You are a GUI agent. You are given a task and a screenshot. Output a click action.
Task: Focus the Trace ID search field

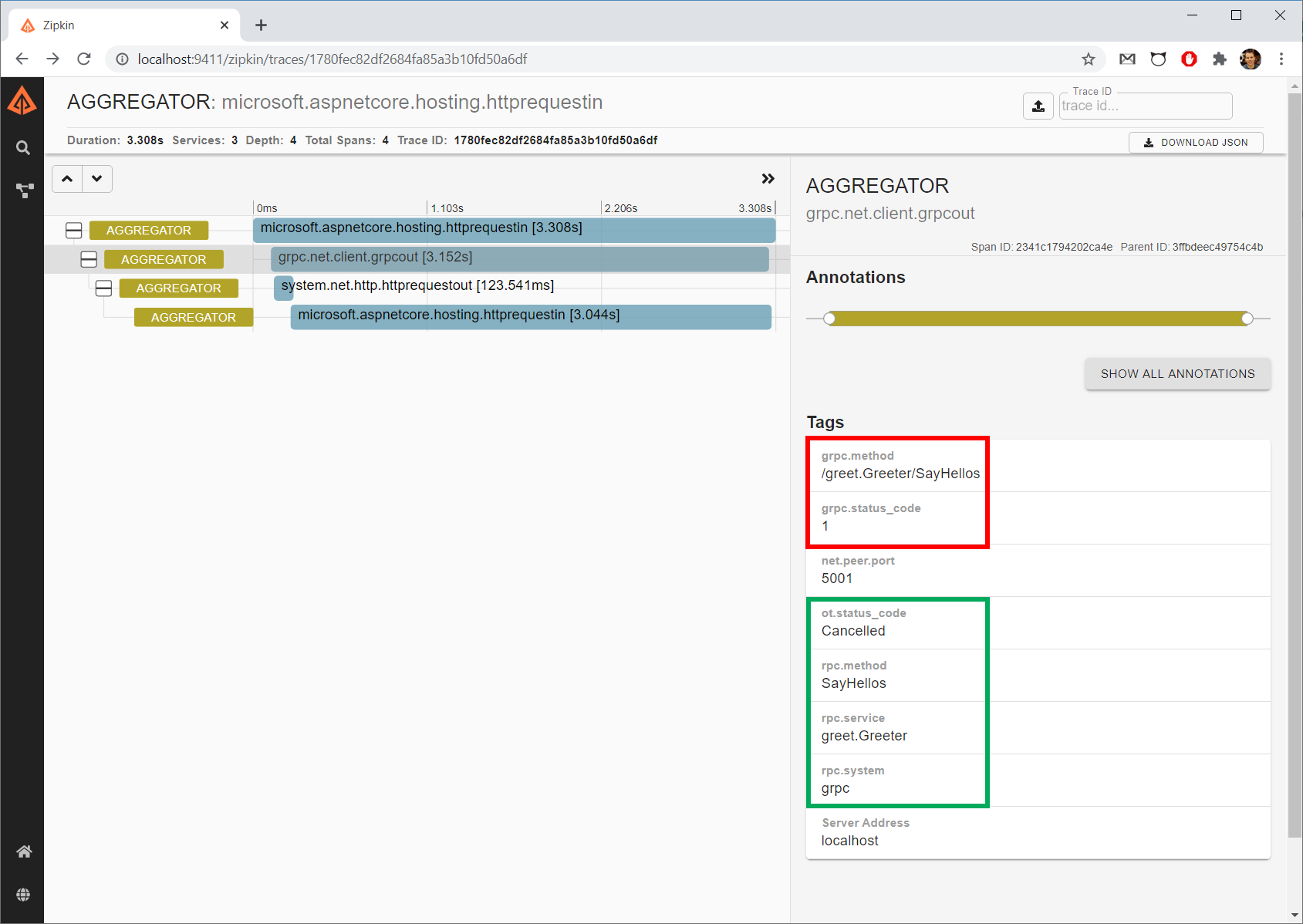pyautogui.click(x=1146, y=106)
